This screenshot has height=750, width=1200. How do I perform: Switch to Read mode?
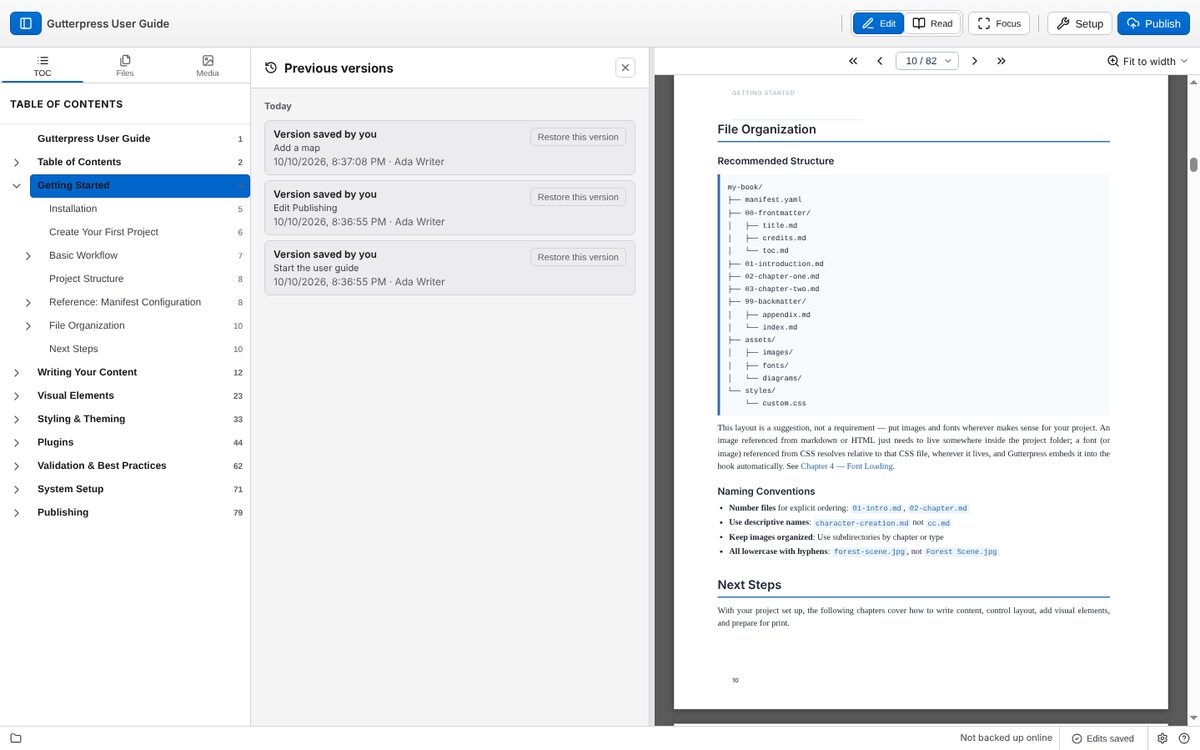(x=933, y=23)
